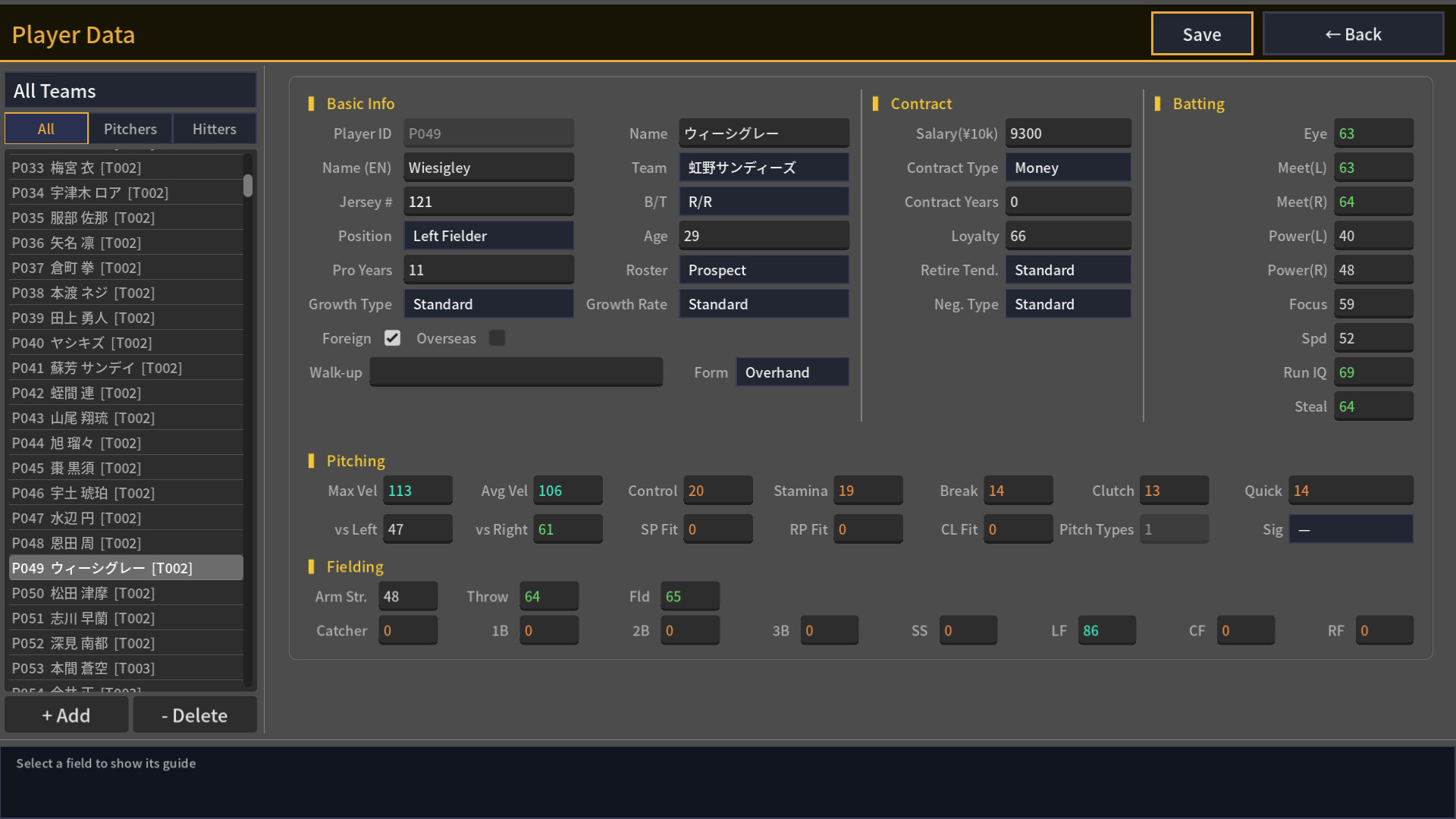1456x819 pixels.
Task: Switch to the All tab
Action: (x=46, y=129)
